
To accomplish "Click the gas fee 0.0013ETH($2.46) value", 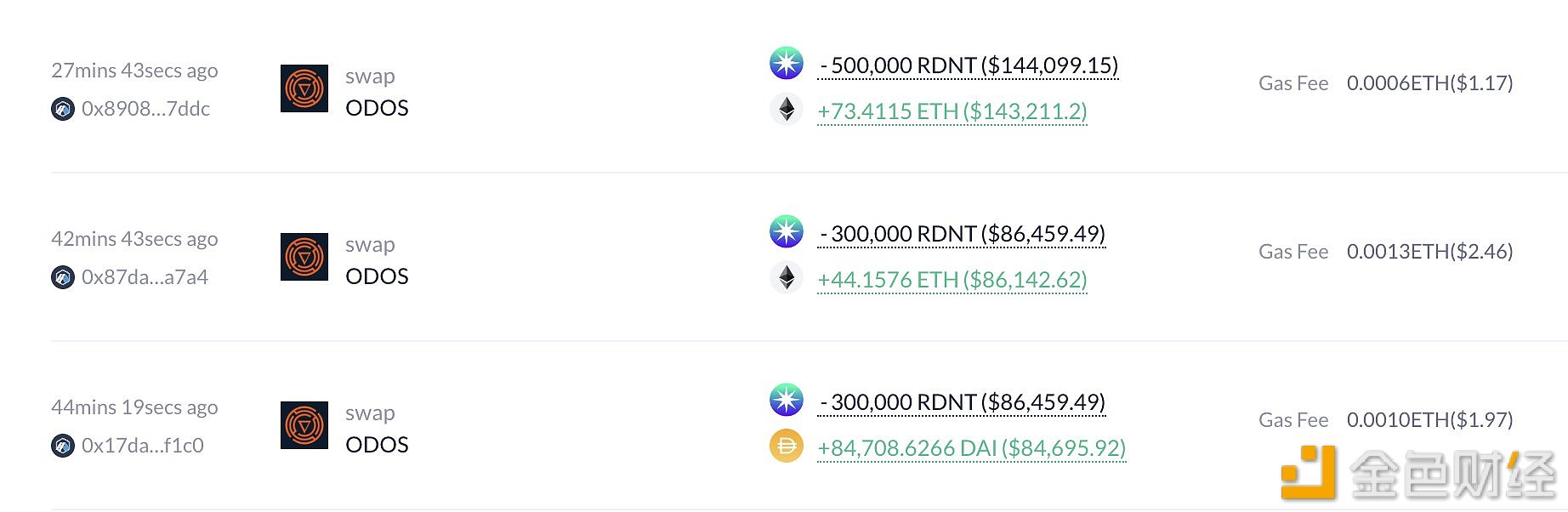I will (1430, 252).
